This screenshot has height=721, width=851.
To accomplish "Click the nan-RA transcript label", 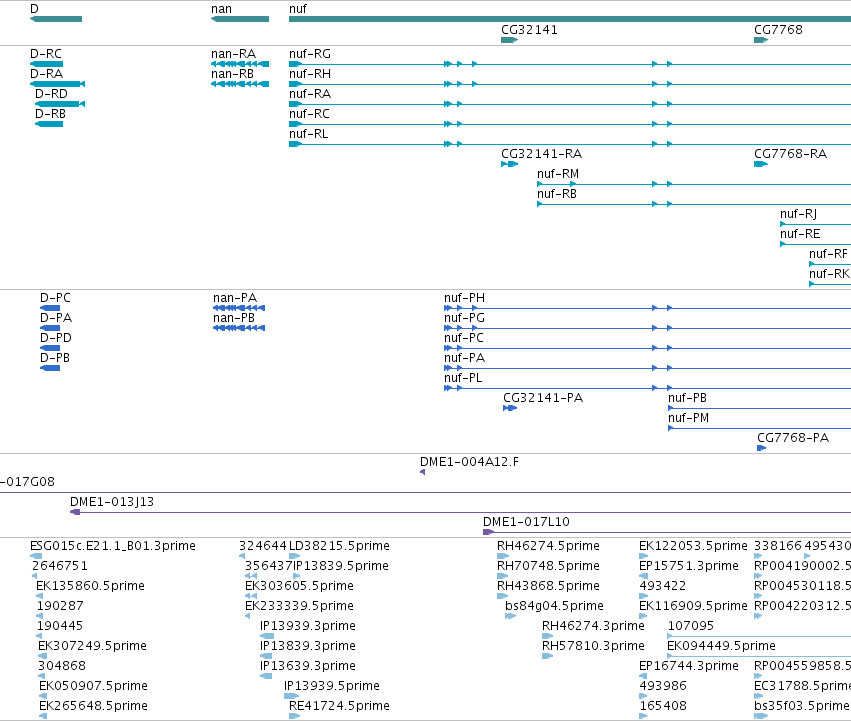I will 233,54.
